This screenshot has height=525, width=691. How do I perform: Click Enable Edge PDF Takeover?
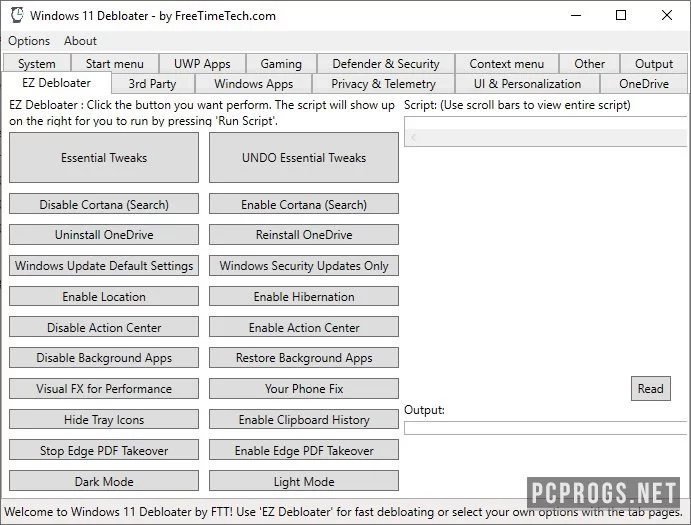304,450
